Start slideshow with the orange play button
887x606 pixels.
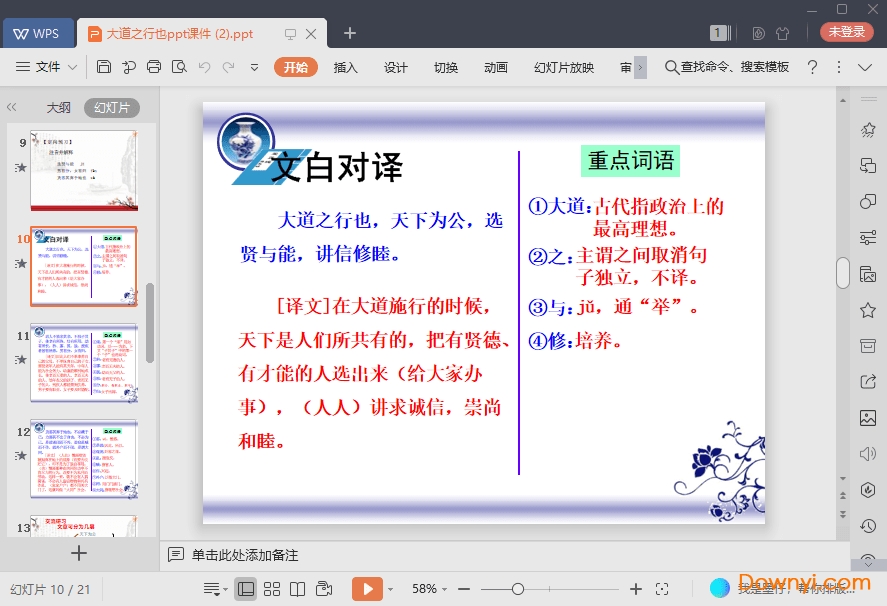(x=367, y=589)
